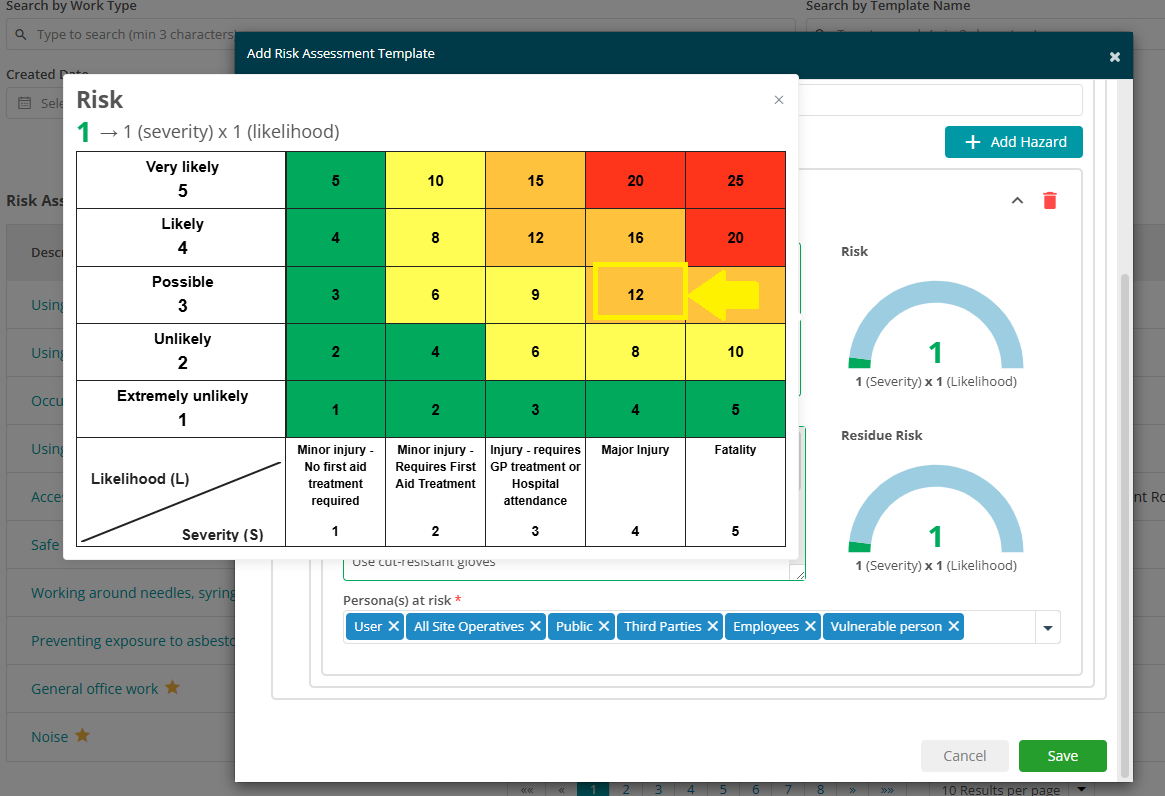Viewport: 1165px width, 796px height.
Task: Click the calendar icon in Created Date field
Action: tap(25, 103)
